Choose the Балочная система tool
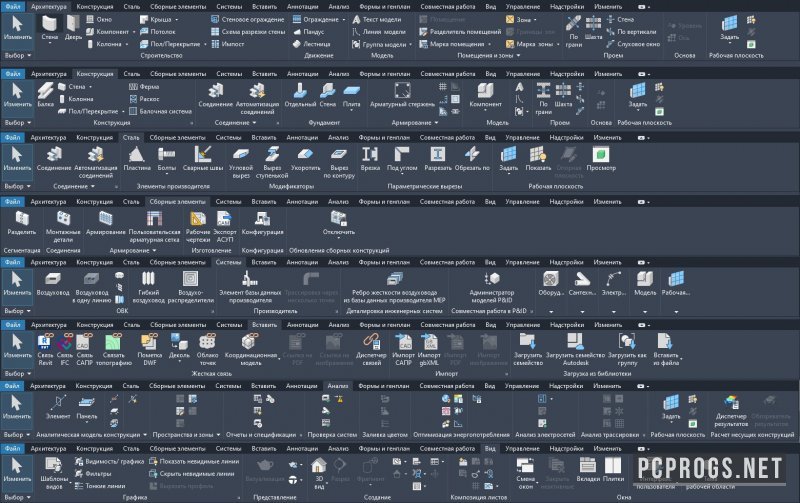 (x=161, y=111)
